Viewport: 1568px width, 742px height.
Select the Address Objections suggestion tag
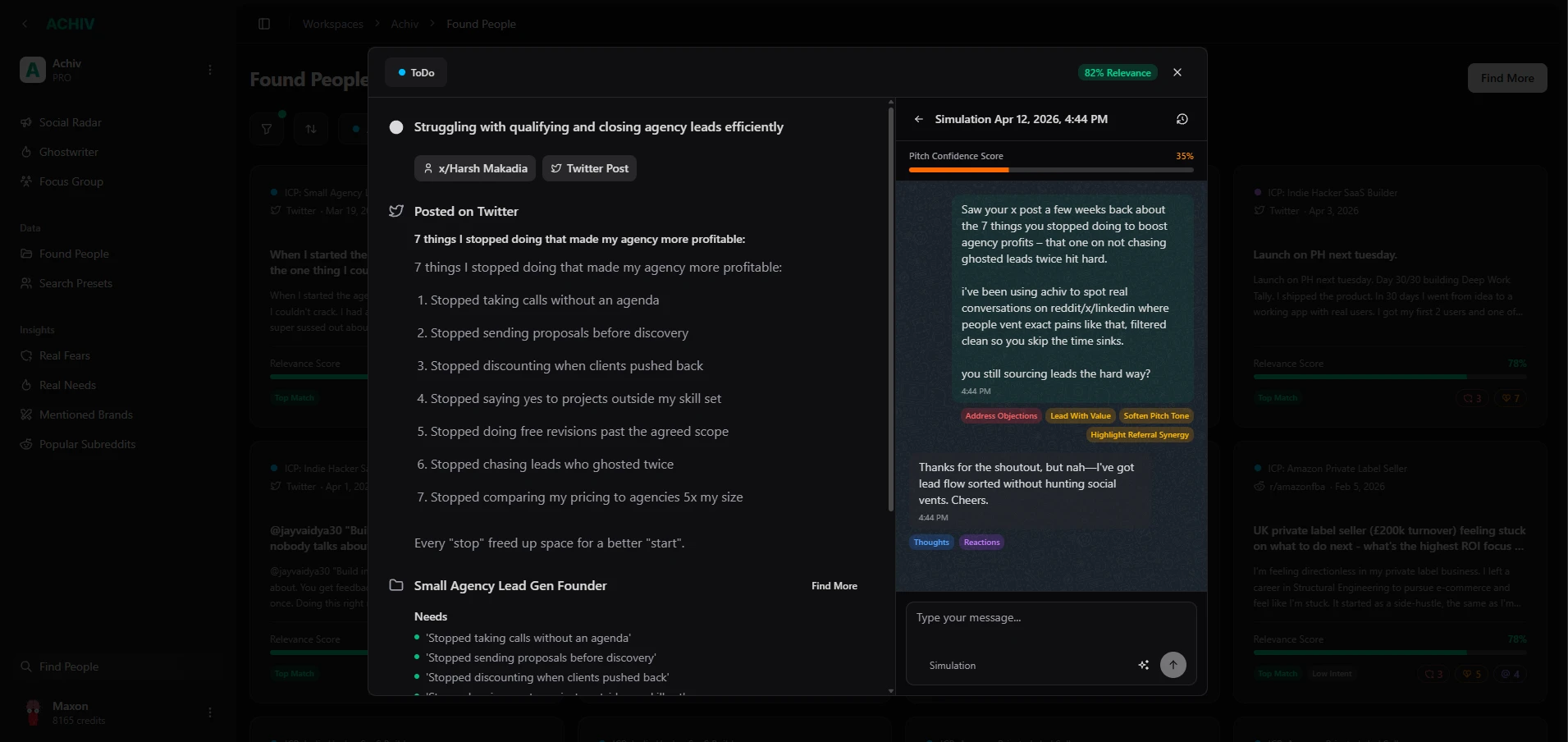pyautogui.click(x=1001, y=416)
